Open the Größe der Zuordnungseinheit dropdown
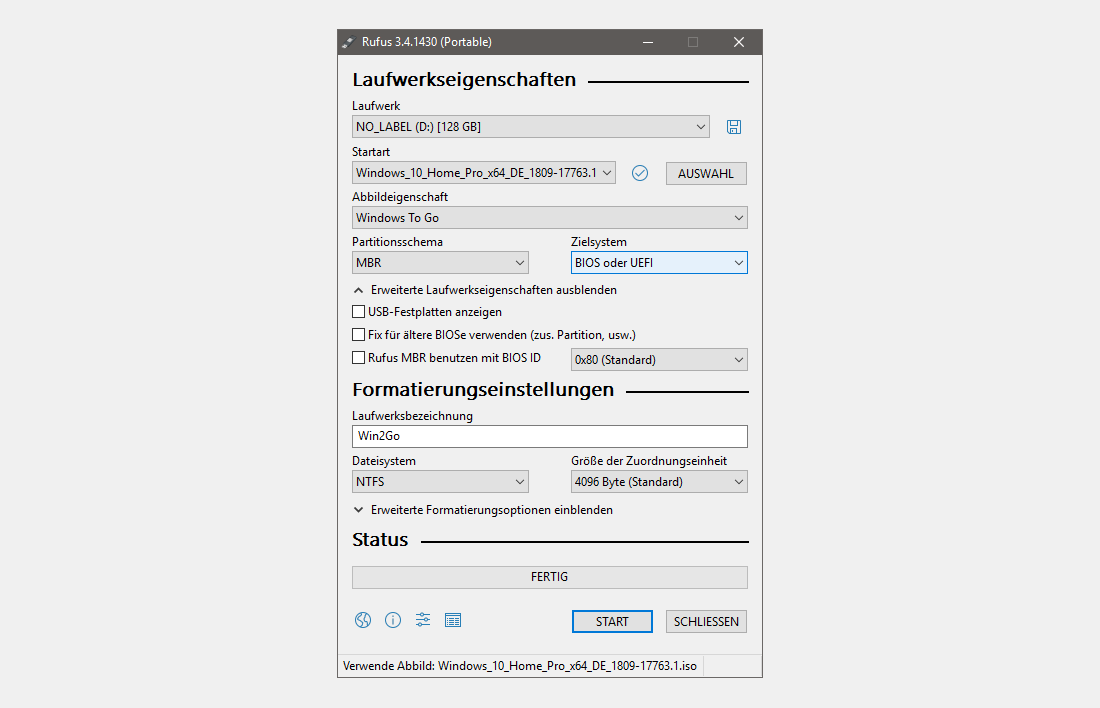 coord(659,481)
